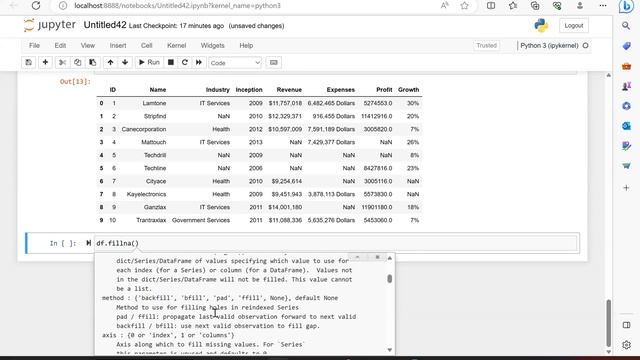Select the Lamtone name cell

[x=154, y=103]
